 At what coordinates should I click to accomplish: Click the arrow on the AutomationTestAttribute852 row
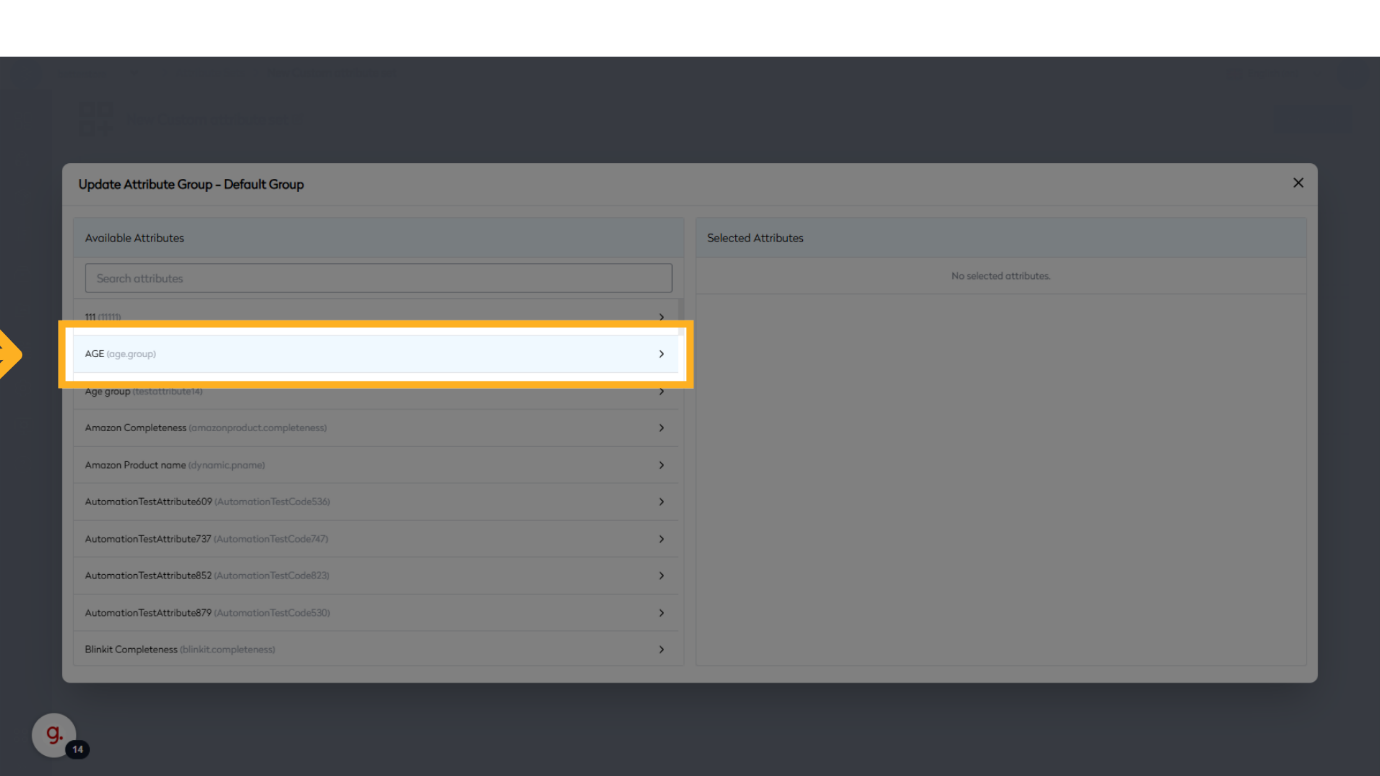tap(661, 576)
